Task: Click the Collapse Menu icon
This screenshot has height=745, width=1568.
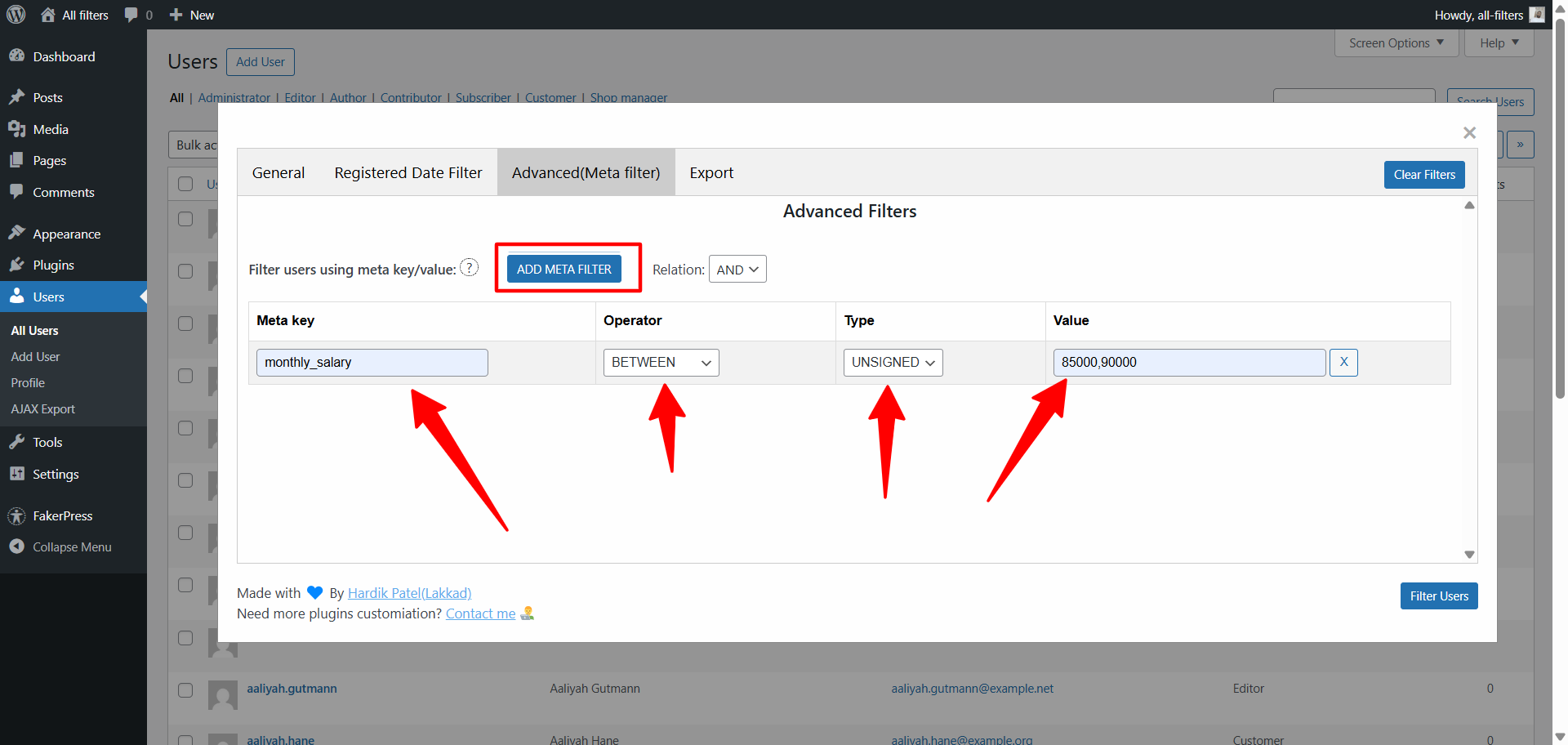Action: point(16,546)
